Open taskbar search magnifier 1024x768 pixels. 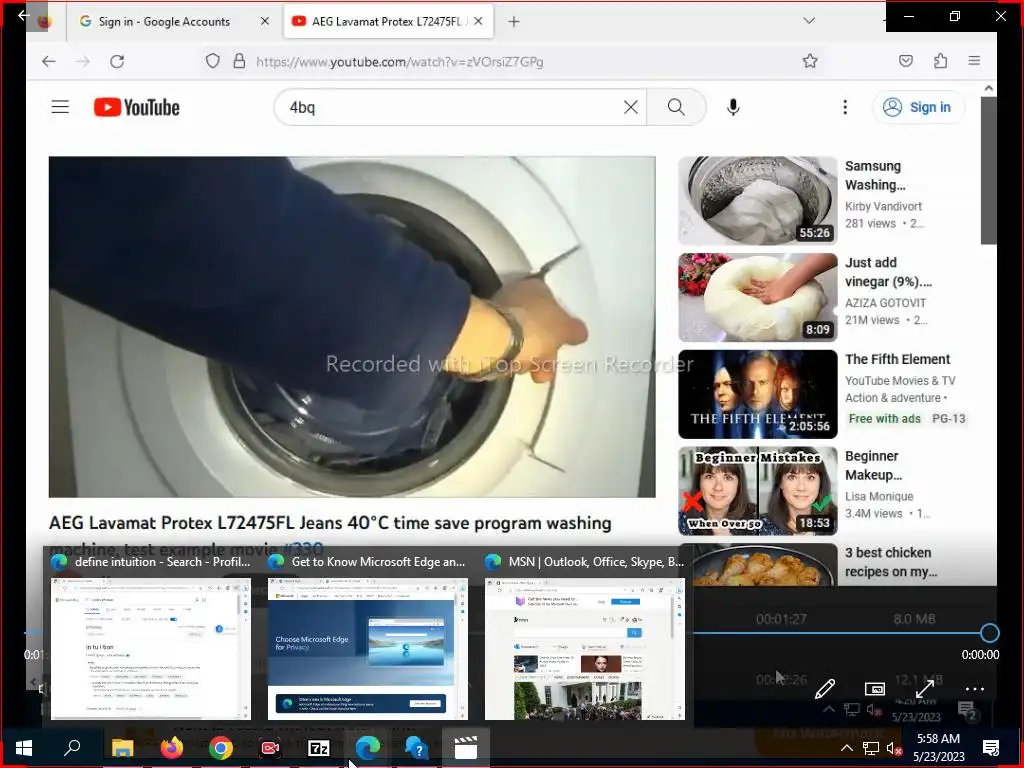click(x=72, y=748)
